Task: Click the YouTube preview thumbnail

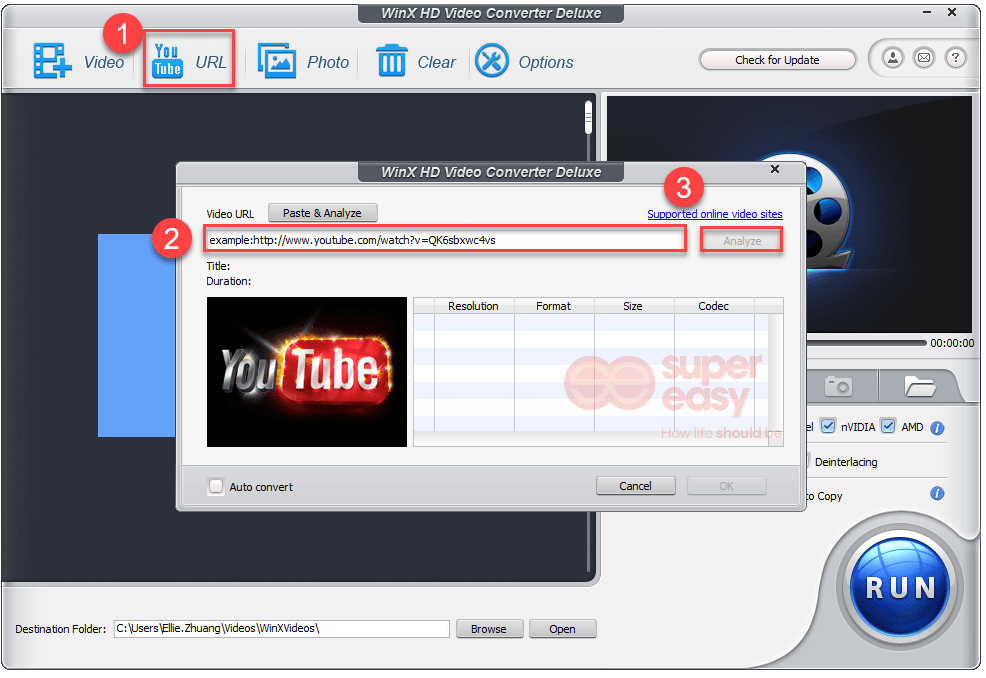Action: tap(307, 372)
